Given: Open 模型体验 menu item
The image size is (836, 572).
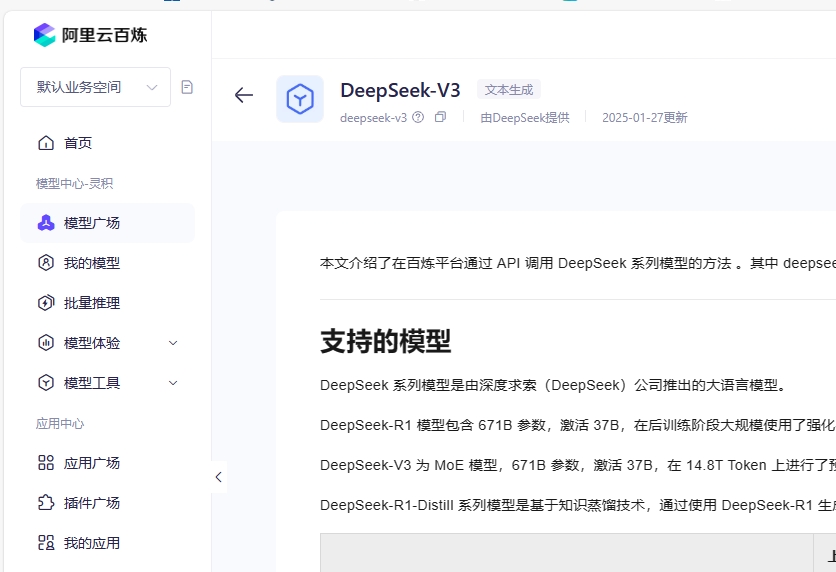Looking at the screenshot, I should [x=107, y=343].
